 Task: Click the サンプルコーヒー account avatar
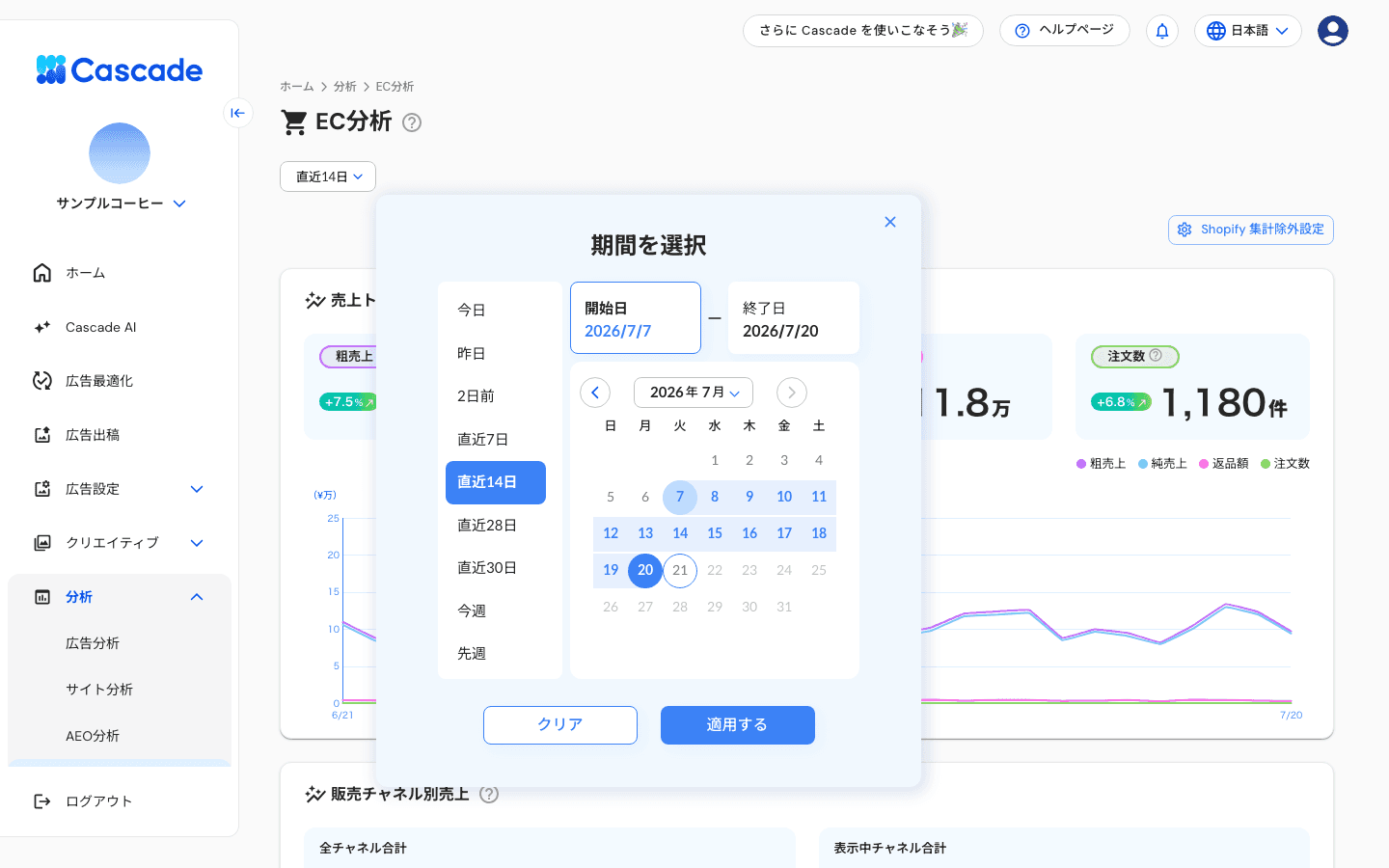point(120,153)
